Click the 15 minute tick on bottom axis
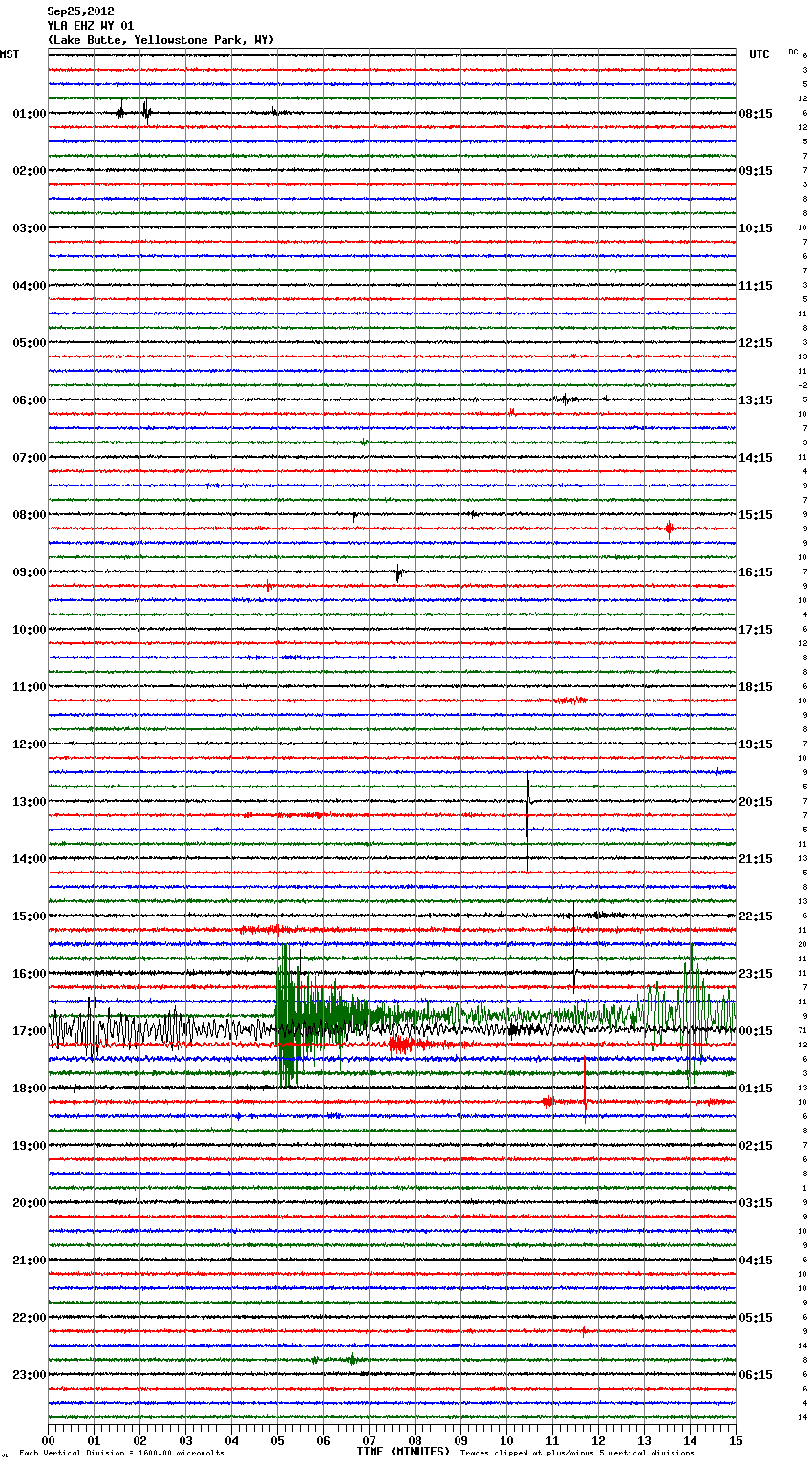This screenshot has height=1466, width=812. pos(735,1440)
